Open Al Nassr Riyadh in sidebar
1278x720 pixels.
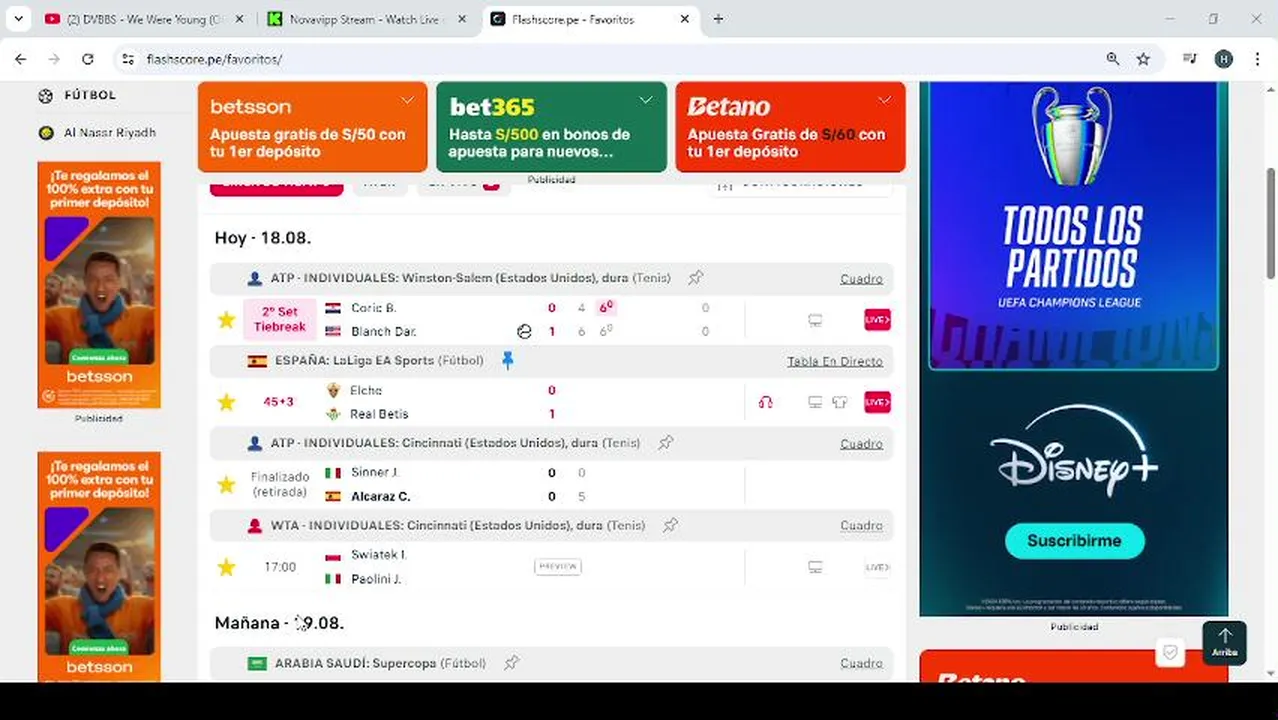tap(110, 133)
